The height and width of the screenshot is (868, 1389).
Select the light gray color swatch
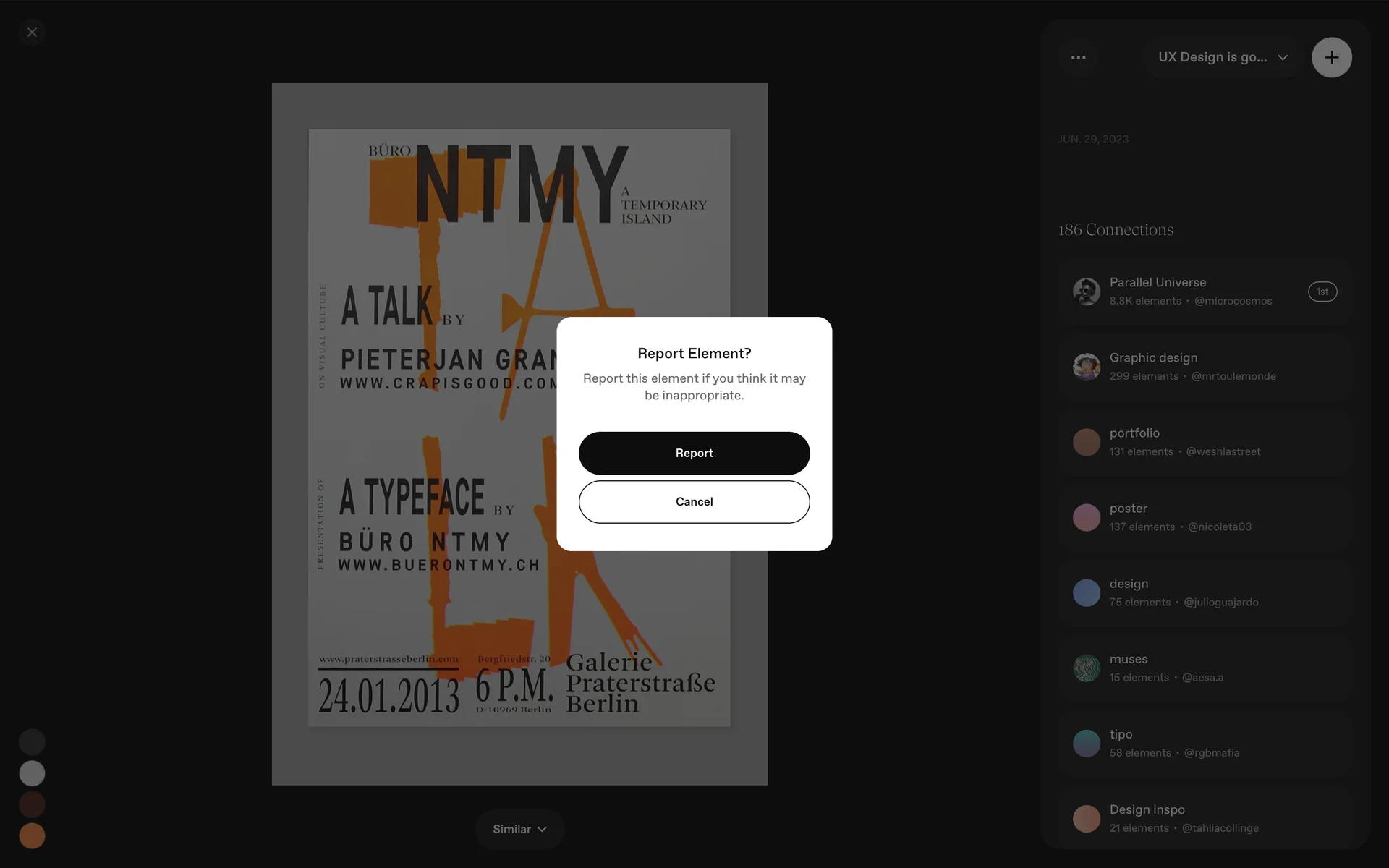[32, 773]
